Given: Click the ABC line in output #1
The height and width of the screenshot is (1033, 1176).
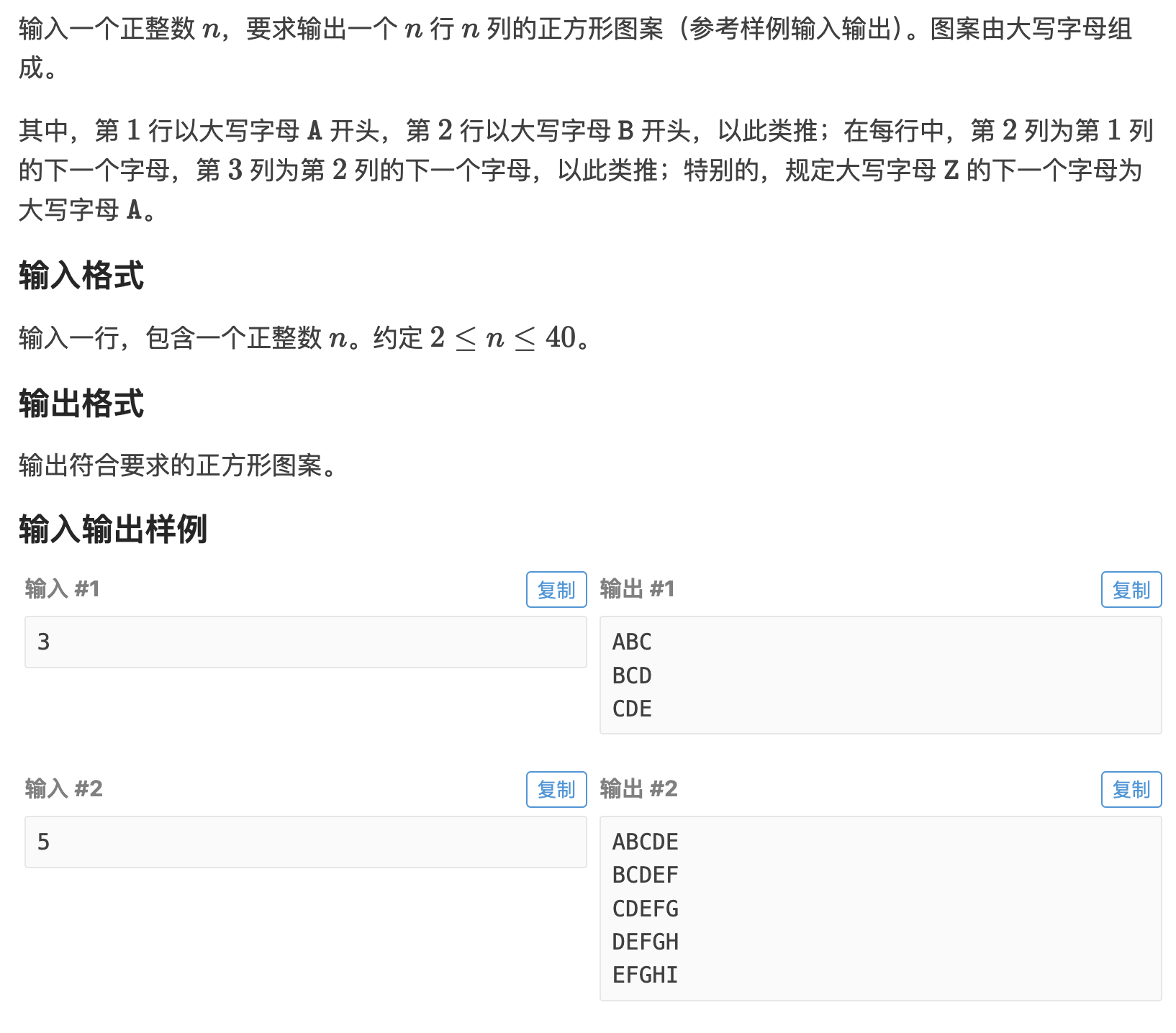Looking at the screenshot, I should (632, 642).
